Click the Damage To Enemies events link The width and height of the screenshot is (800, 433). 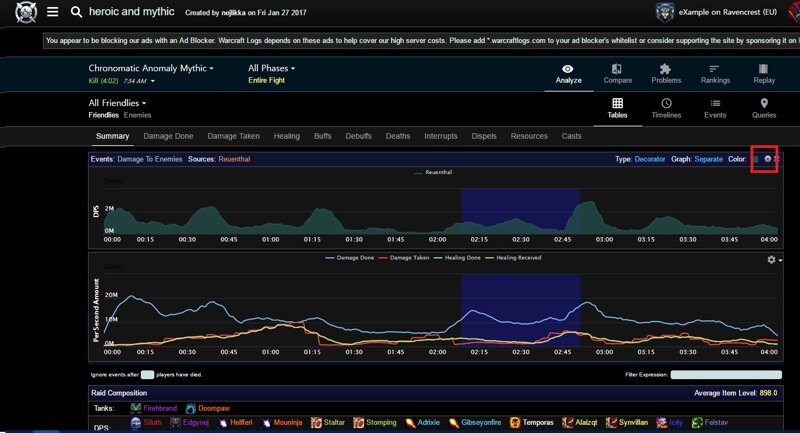[x=149, y=159]
